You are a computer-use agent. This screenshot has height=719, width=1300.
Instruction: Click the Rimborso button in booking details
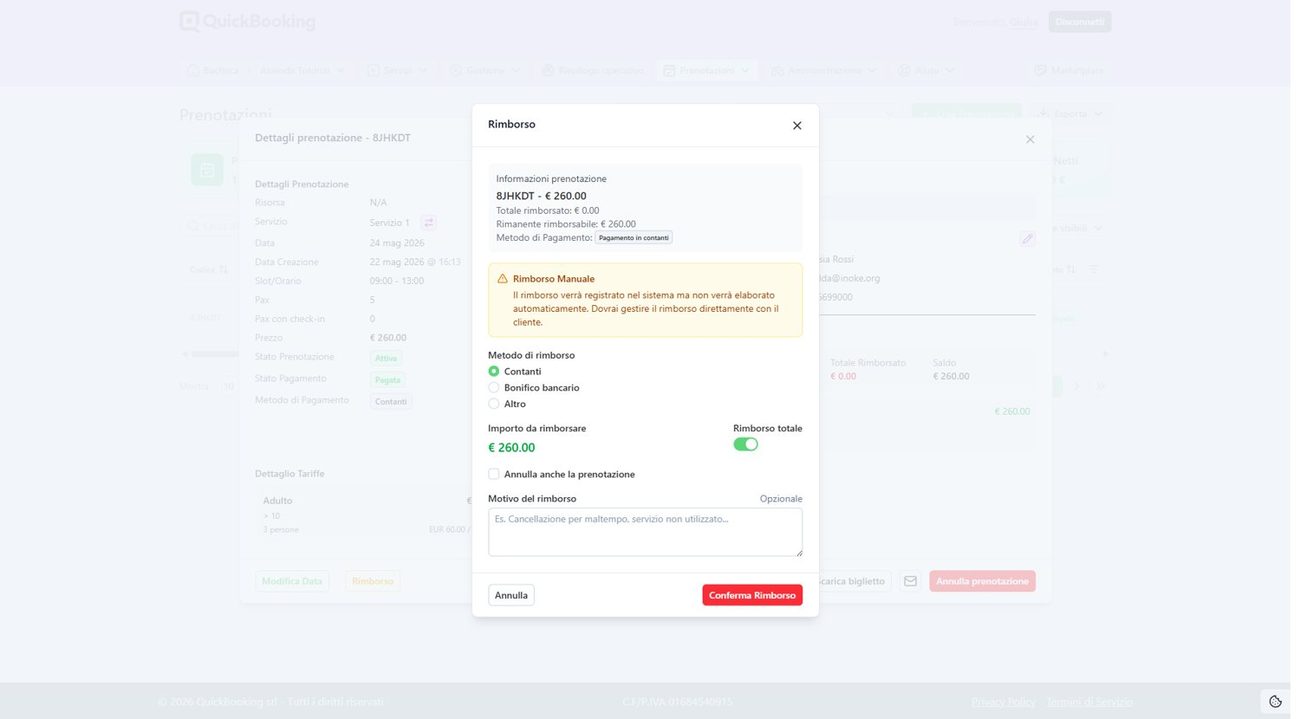[373, 581]
